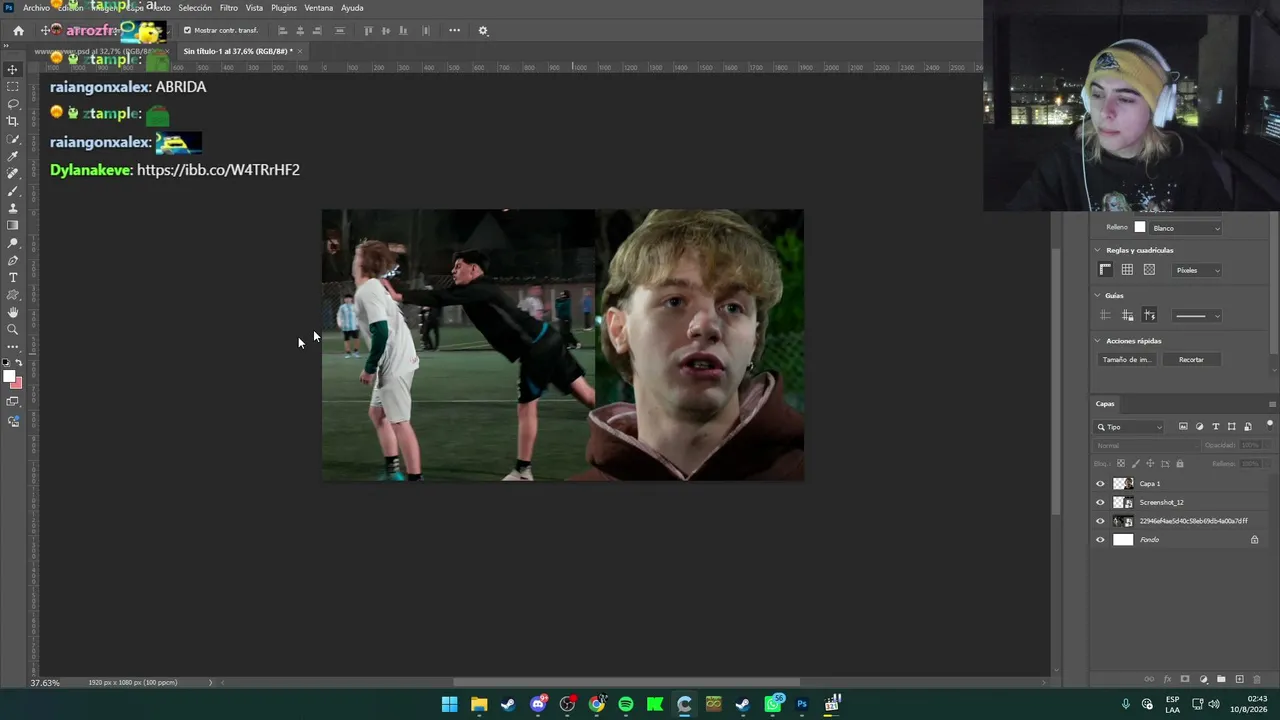Collapse the Acciones rápidas section
Image resolution: width=1280 pixels, height=720 pixels.
point(1097,341)
